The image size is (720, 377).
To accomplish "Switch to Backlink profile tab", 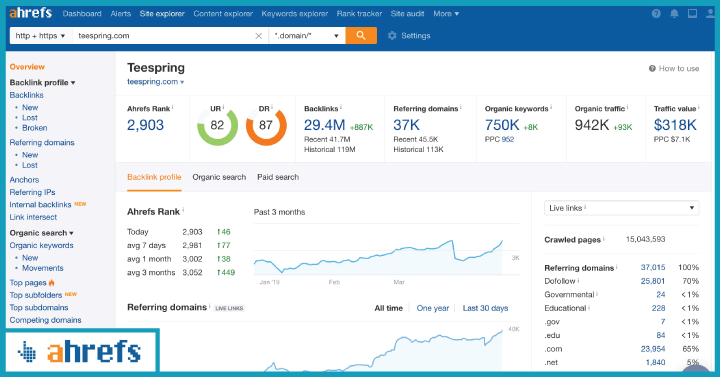I will [x=154, y=177].
